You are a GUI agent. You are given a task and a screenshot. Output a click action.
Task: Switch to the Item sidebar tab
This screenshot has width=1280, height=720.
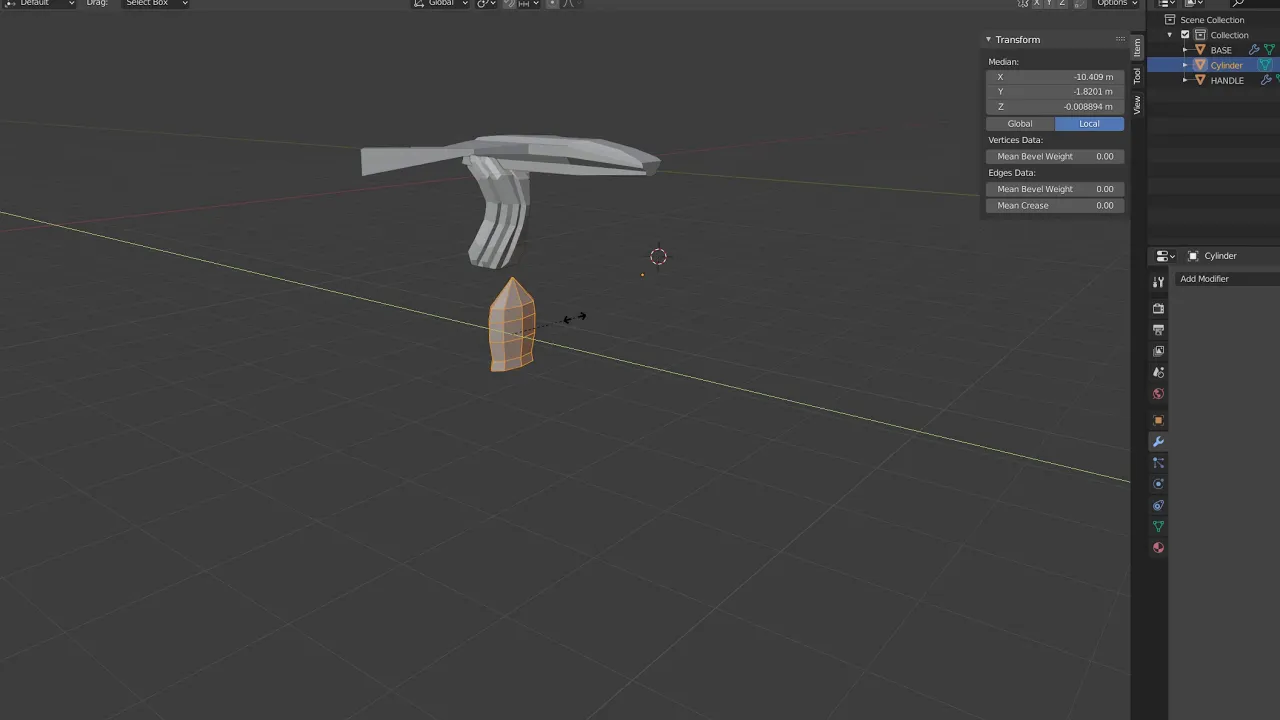tap(1137, 48)
